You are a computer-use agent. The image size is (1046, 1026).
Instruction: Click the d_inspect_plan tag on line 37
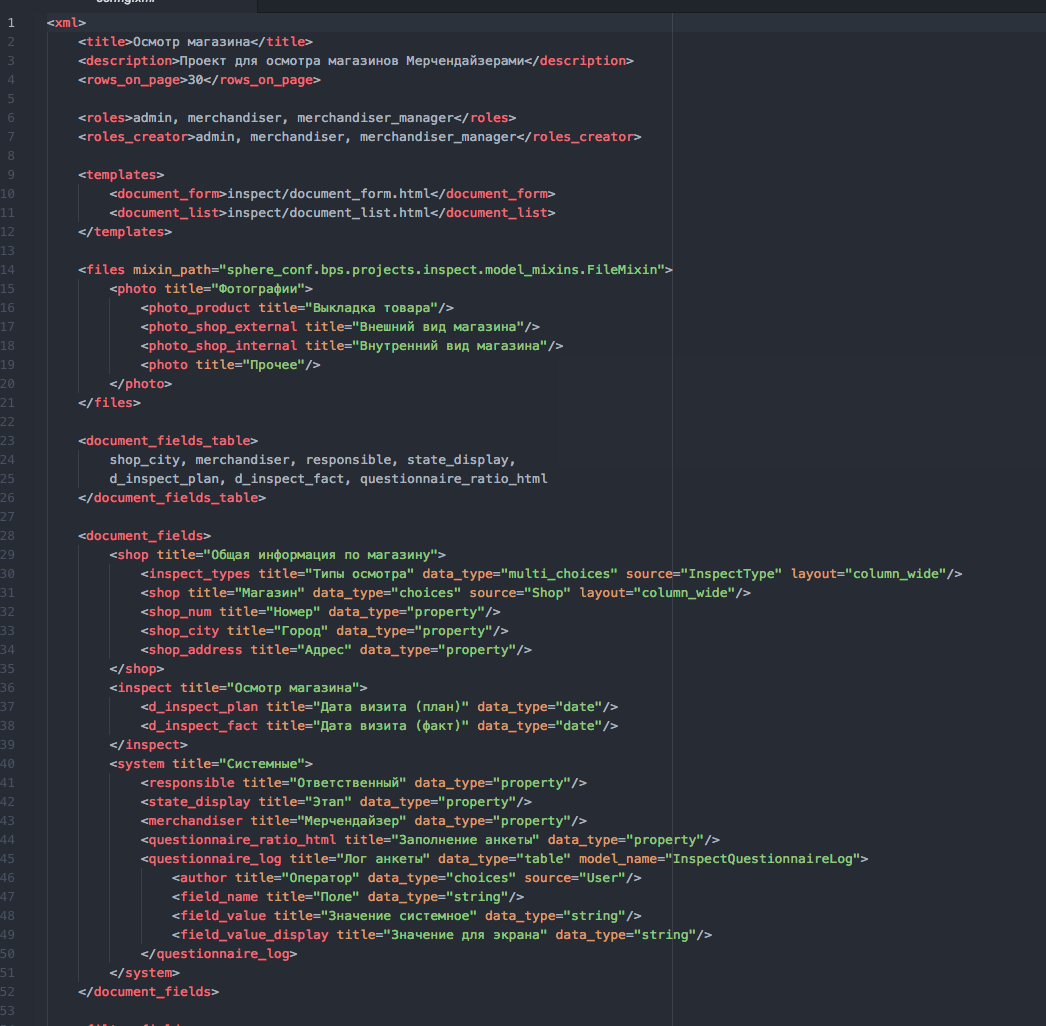coord(199,707)
